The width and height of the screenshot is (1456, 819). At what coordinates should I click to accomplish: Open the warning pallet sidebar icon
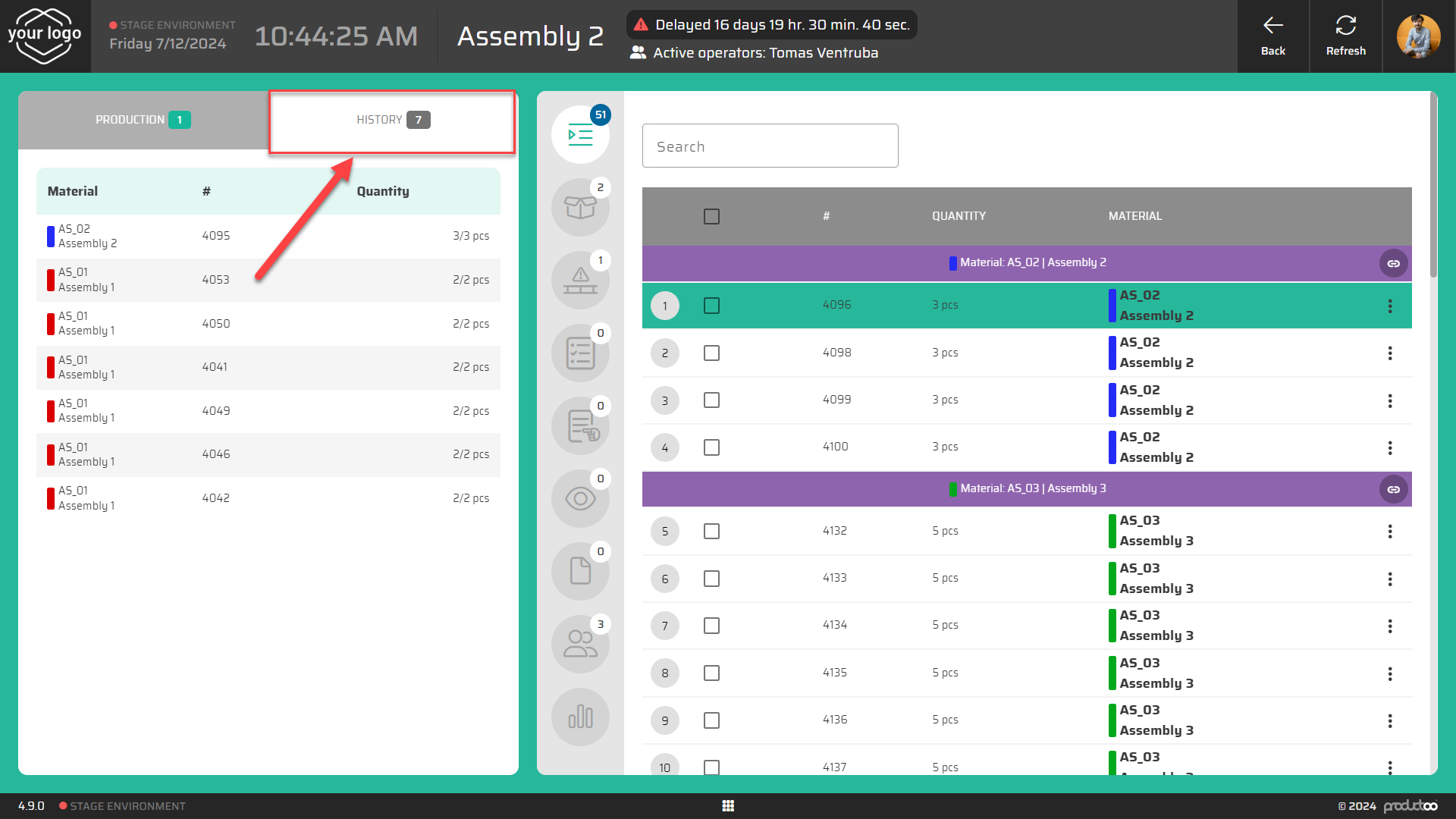[x=580, y=281]
